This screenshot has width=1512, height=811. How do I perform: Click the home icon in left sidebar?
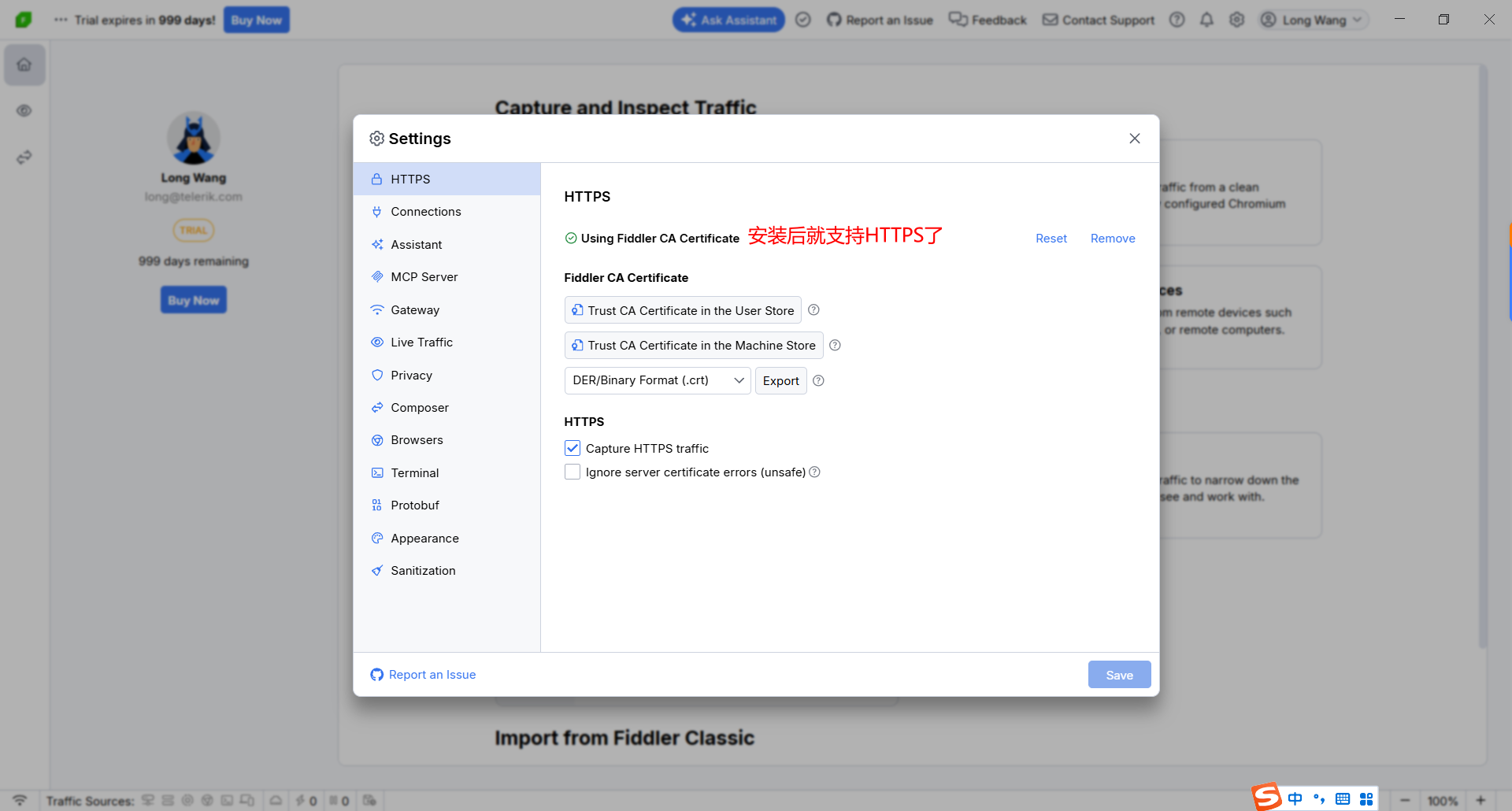point(24,65)
